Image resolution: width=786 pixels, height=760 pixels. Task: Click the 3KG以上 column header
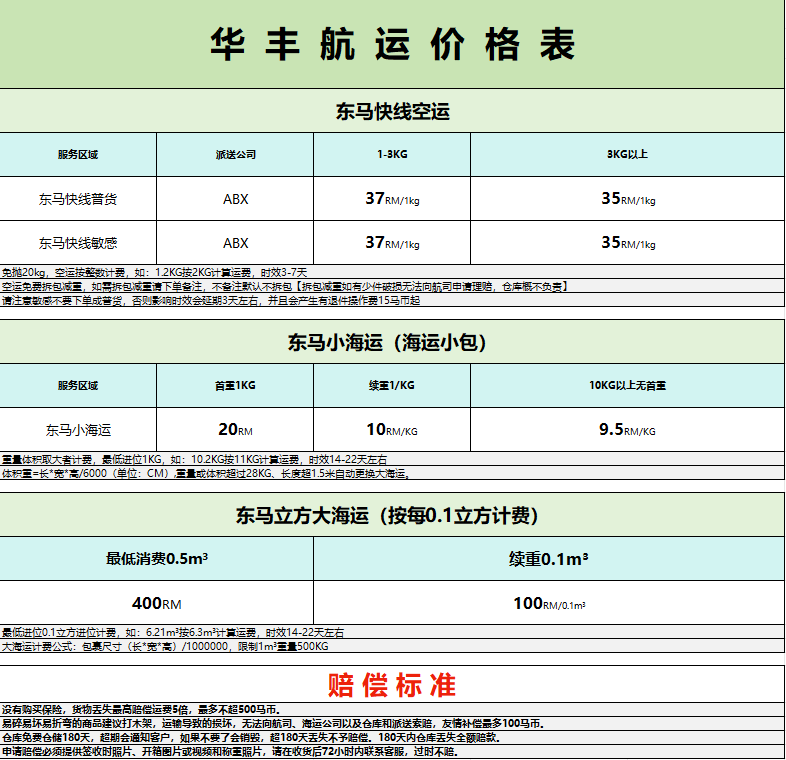[x=627, y=155]
